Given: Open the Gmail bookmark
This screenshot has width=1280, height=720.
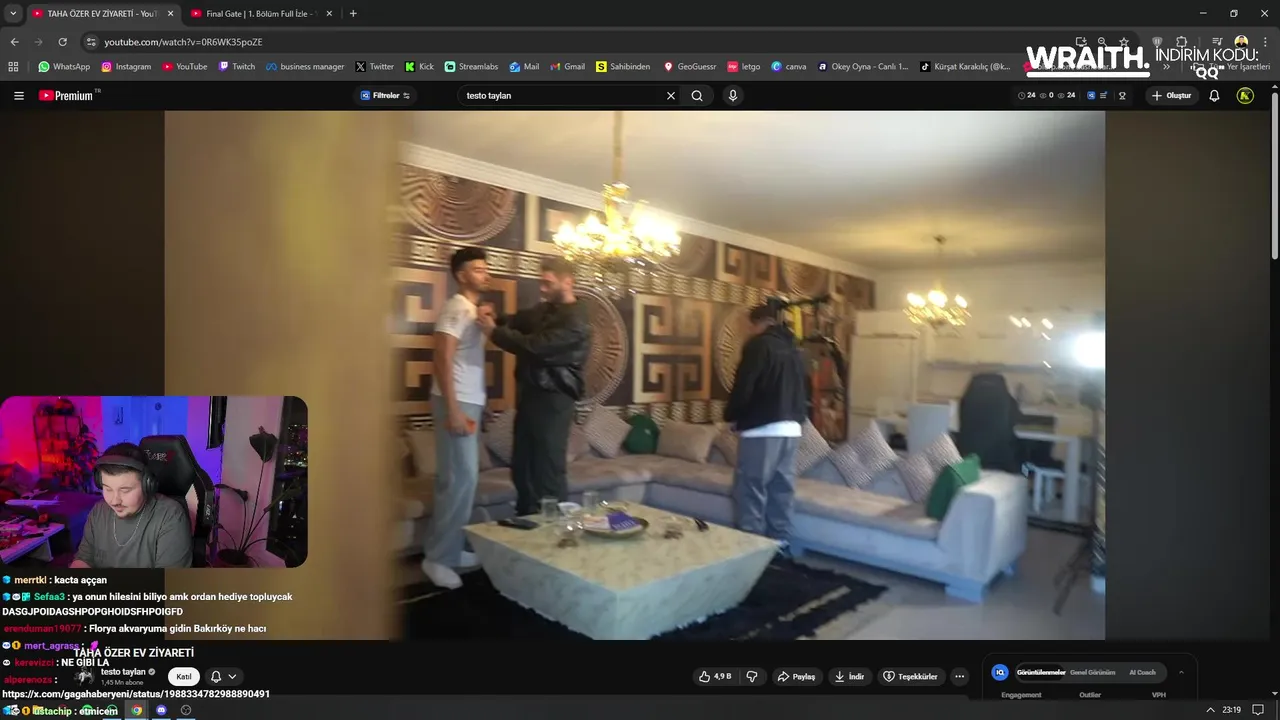Looking at the screenshot, I should point(568,67).
